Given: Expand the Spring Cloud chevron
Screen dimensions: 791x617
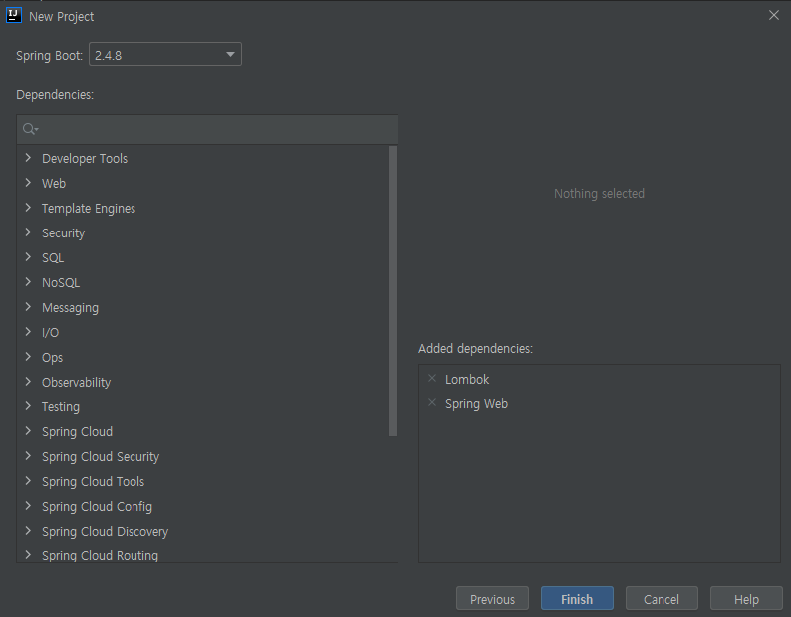Looking at the screenshot, I should (x=28, y=431).
